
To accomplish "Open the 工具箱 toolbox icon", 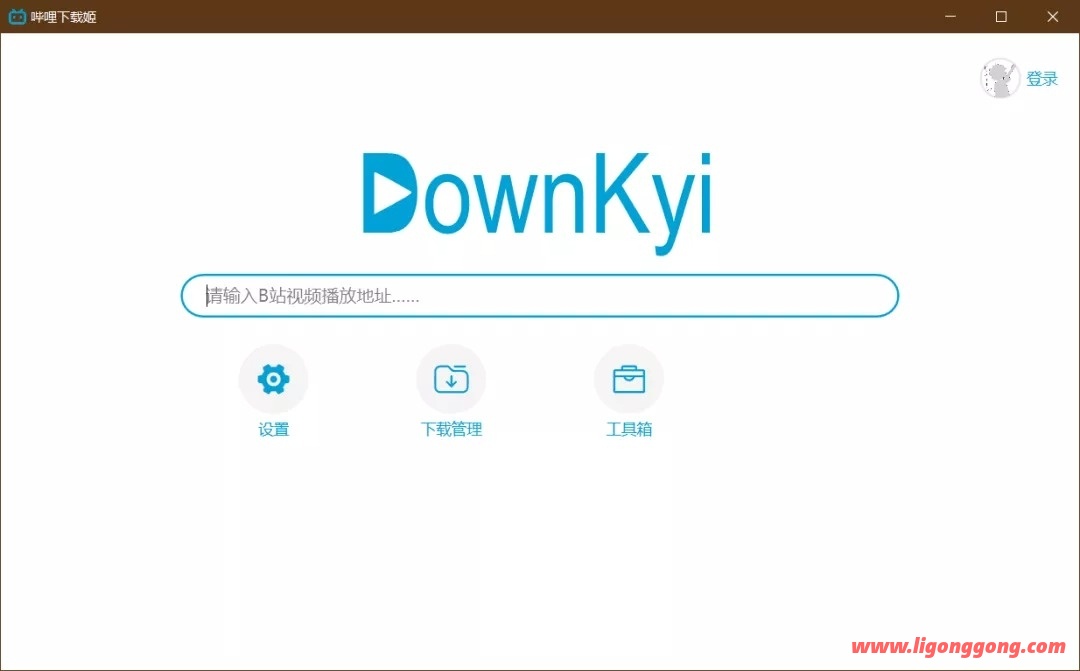I will point(629,379).
